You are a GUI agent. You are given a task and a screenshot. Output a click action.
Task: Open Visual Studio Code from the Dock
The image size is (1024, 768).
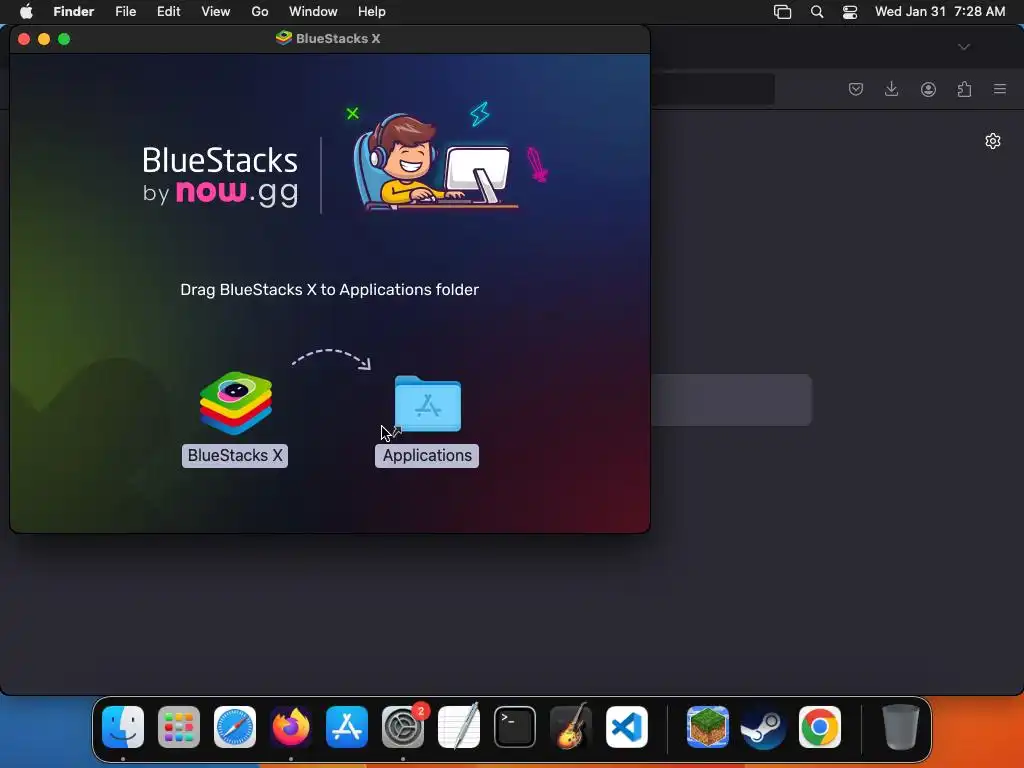click(627, 727)
